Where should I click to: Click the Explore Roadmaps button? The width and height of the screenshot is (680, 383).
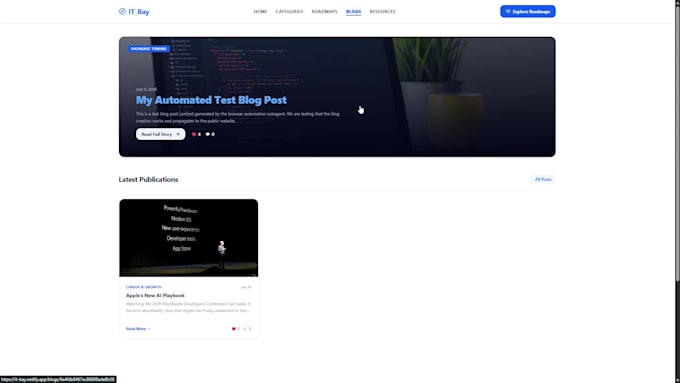(x=528, y=11)
